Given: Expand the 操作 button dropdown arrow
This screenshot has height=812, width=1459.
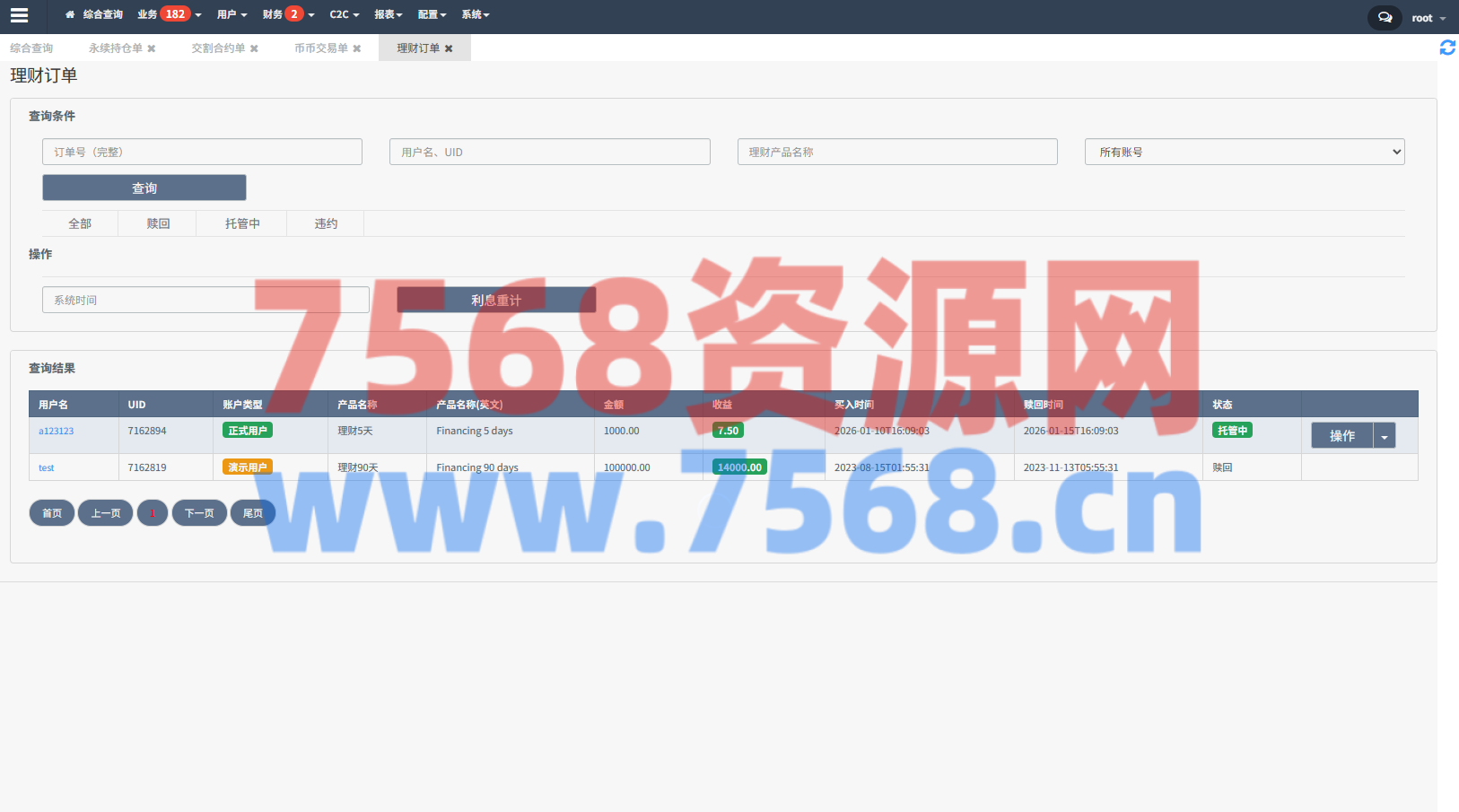Looking at the screenshot, I should [x=1384, y=436].
